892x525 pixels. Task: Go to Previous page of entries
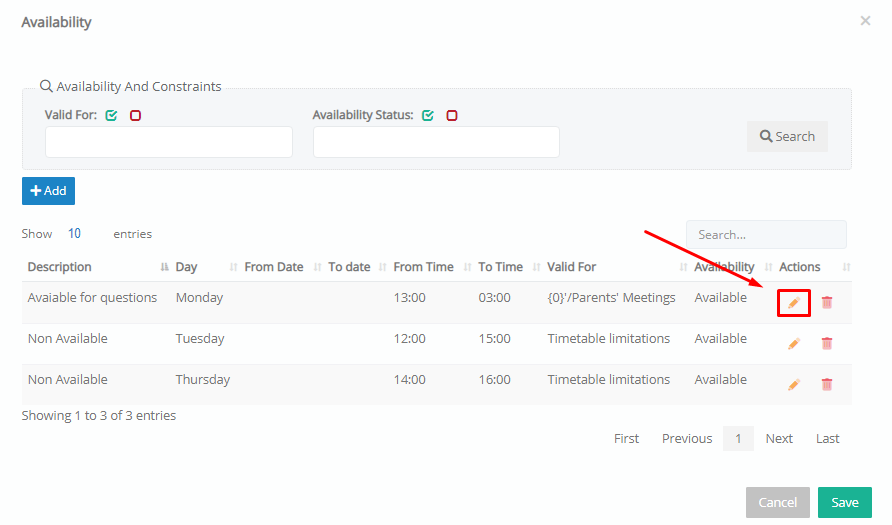[687, 439]
